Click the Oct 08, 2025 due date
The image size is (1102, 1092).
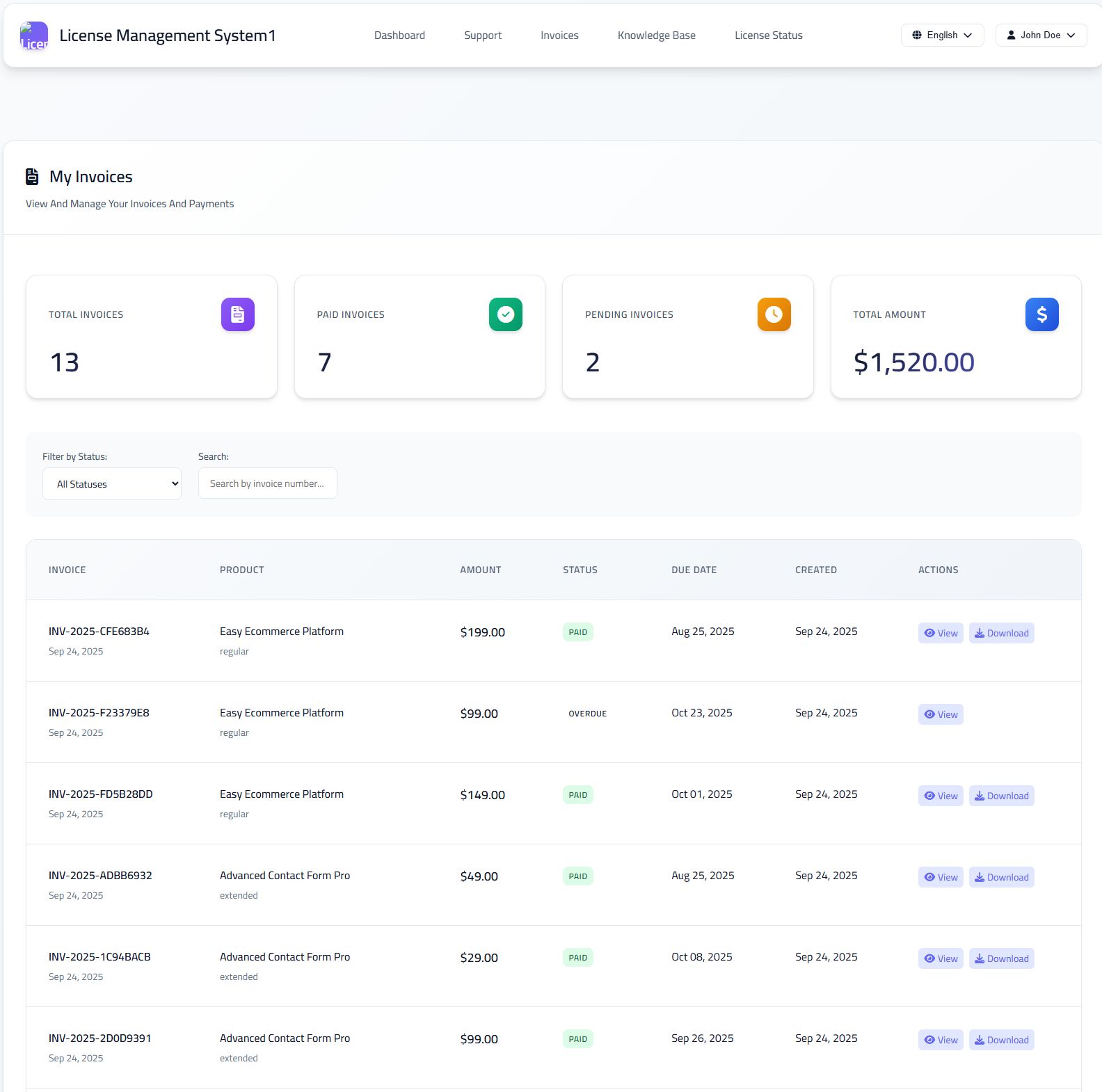(x=702, y=957)
